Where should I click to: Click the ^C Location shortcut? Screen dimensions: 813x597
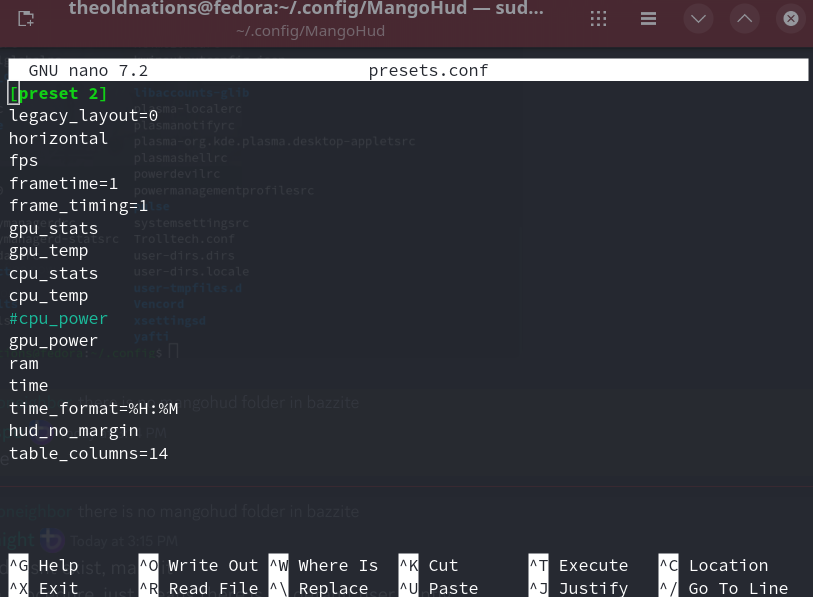point(714,565)
